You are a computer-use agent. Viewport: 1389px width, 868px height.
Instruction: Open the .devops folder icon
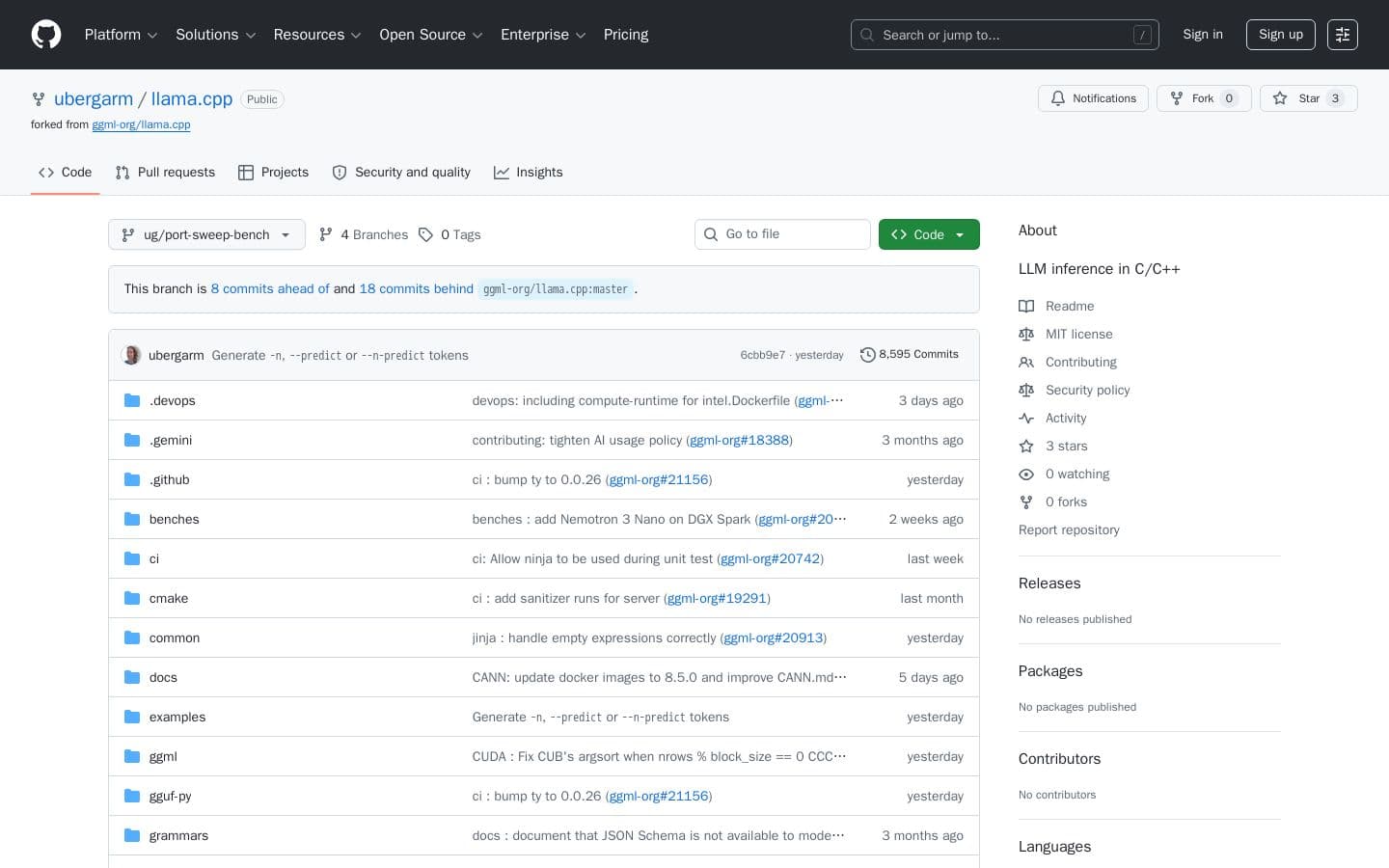(x=132, y=399)
